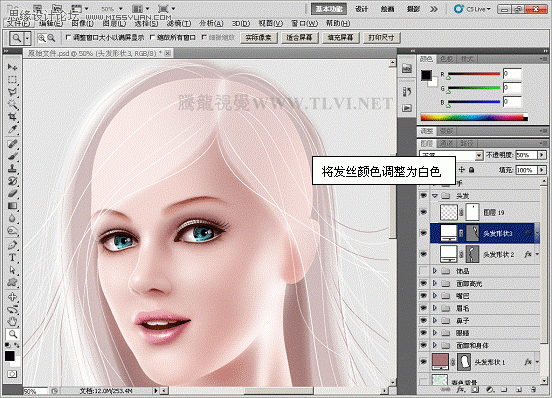
Task: Select the Eraser tool
Action: [12, 193]
